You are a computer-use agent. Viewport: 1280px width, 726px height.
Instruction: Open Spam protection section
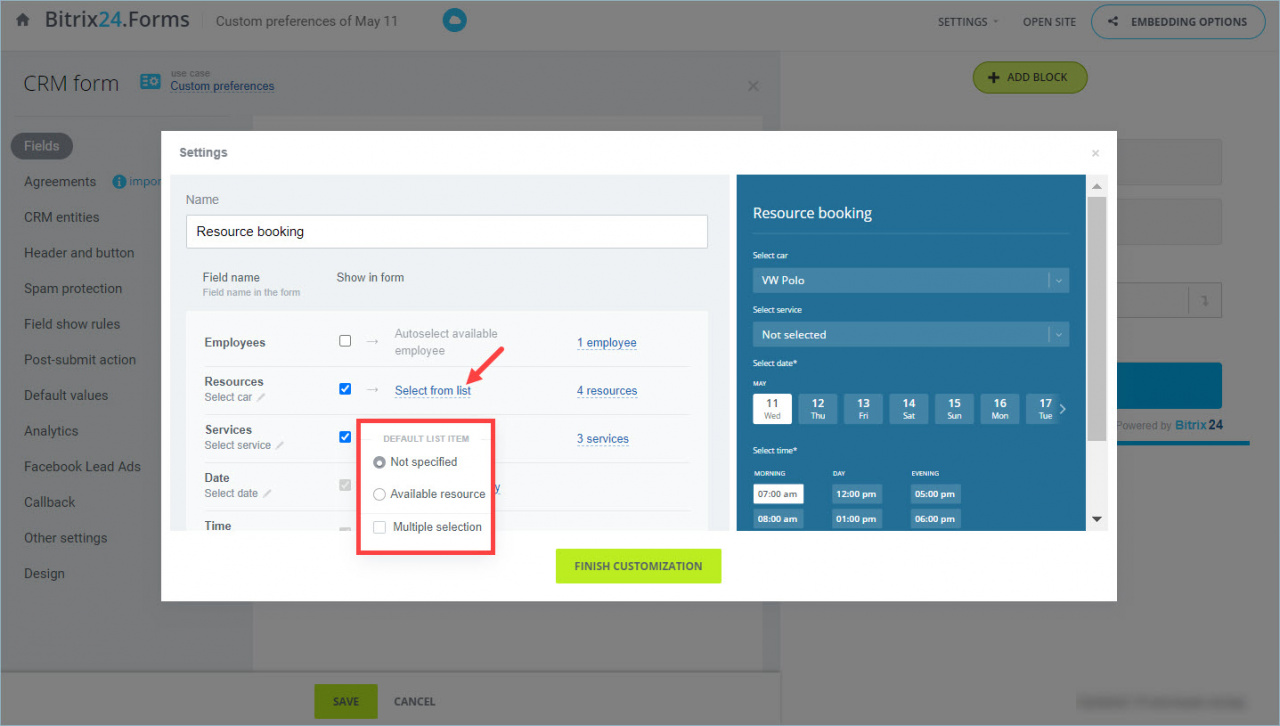(x=73, y=289)
